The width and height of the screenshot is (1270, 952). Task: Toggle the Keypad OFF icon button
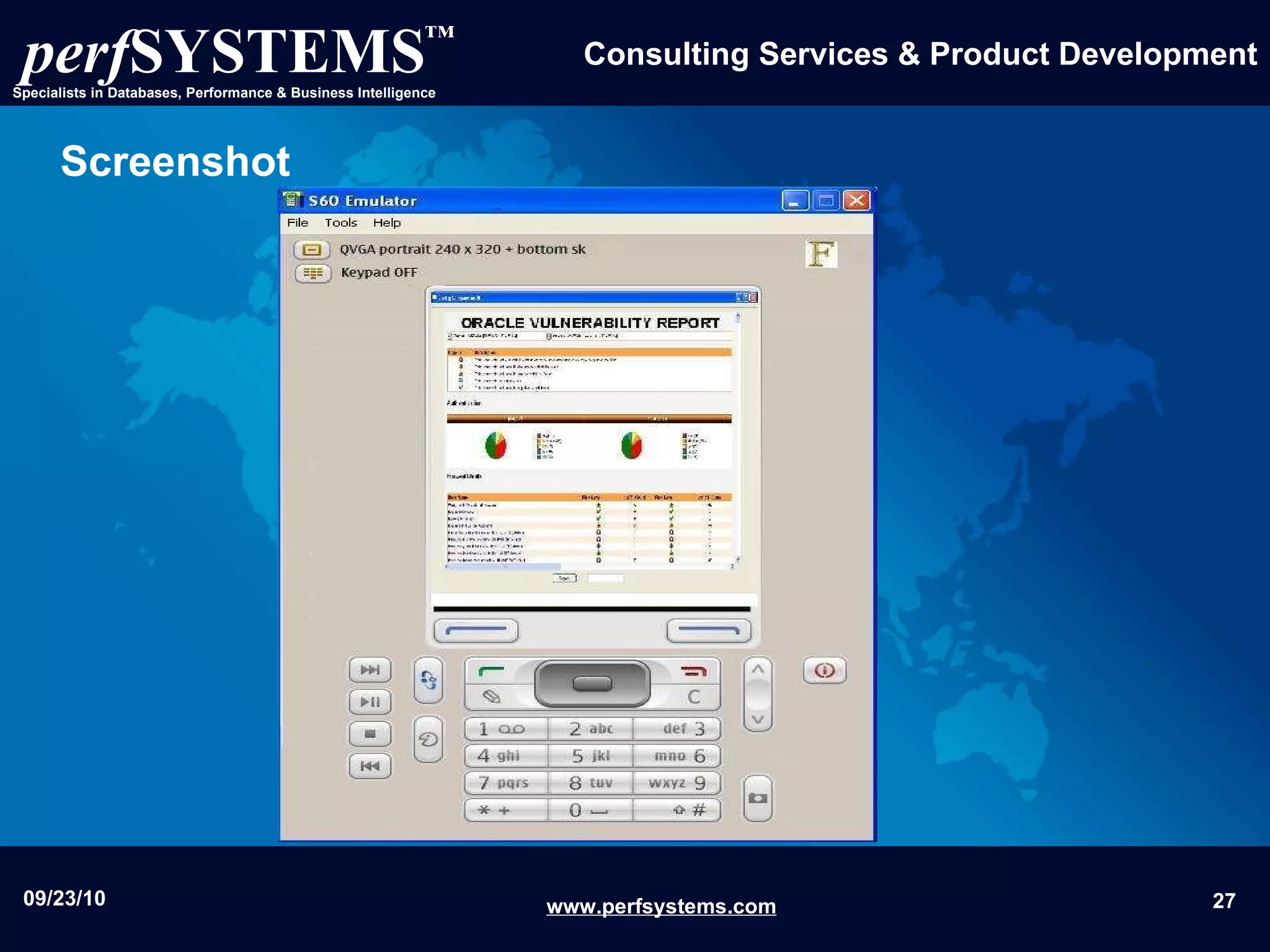point(313,273)
